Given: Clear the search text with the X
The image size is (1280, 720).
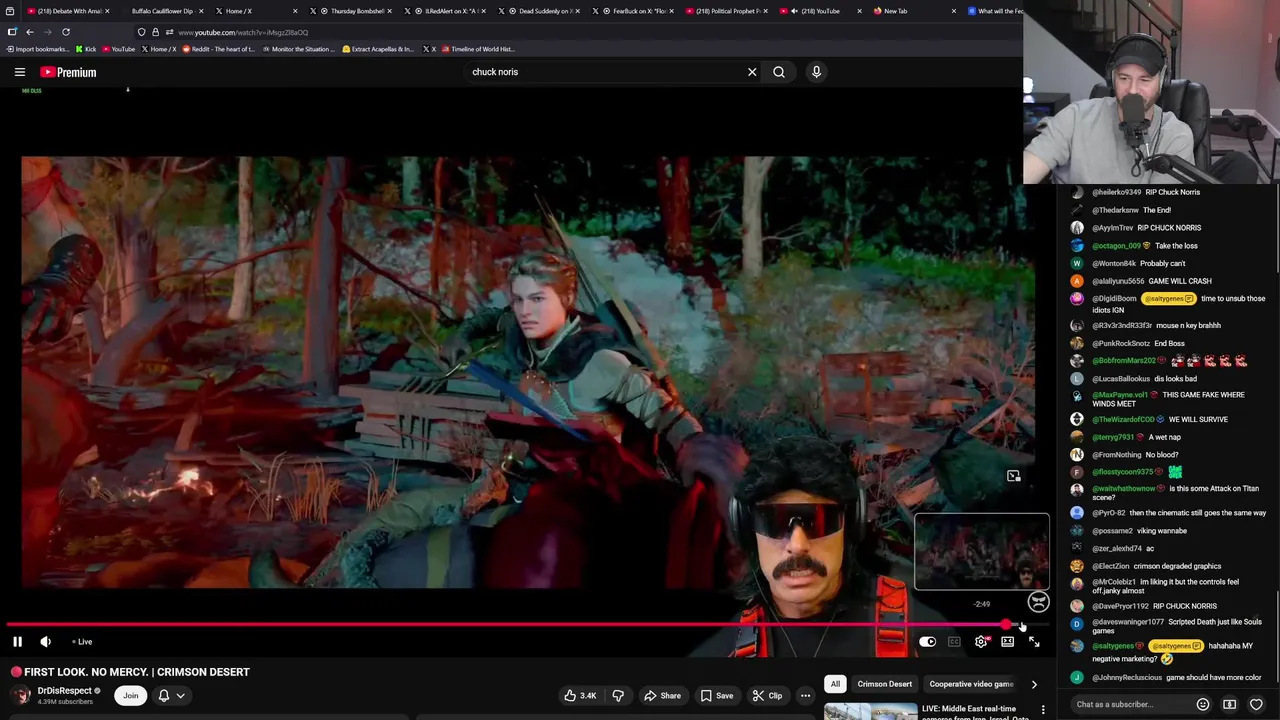Looking at the screenshot, I should pyautogui.click(x=752, y=72).
